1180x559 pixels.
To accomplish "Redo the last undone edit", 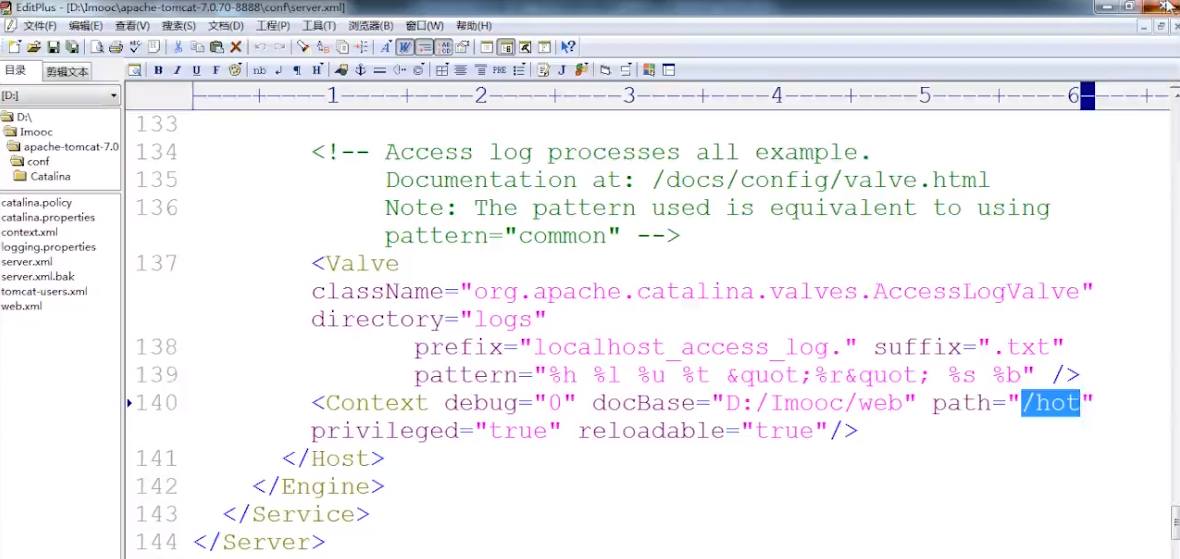I will (279, 47).
